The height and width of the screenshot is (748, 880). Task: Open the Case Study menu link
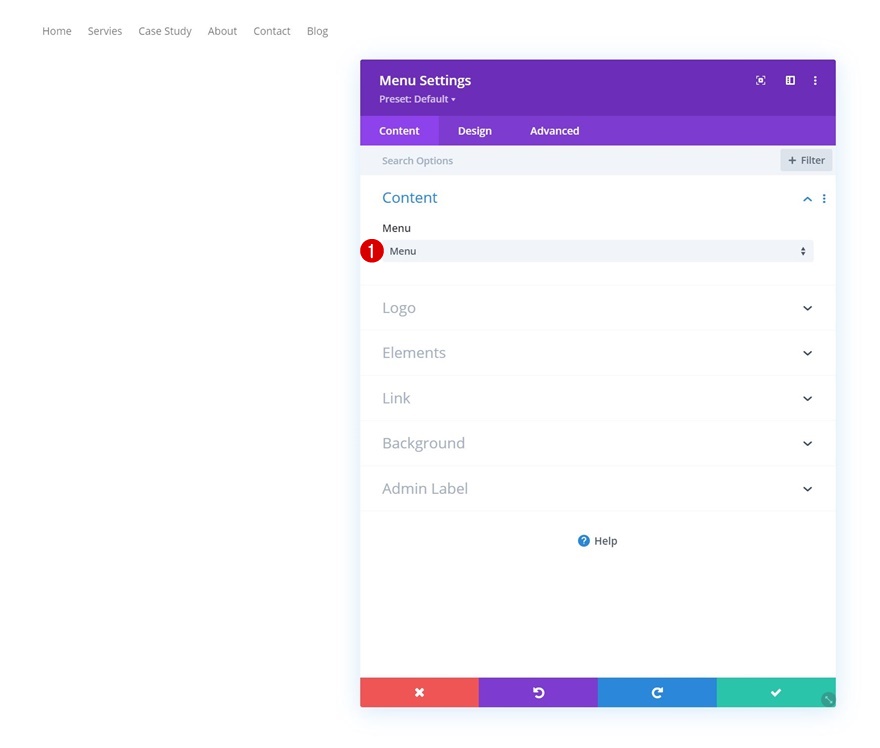pos(165,31)
